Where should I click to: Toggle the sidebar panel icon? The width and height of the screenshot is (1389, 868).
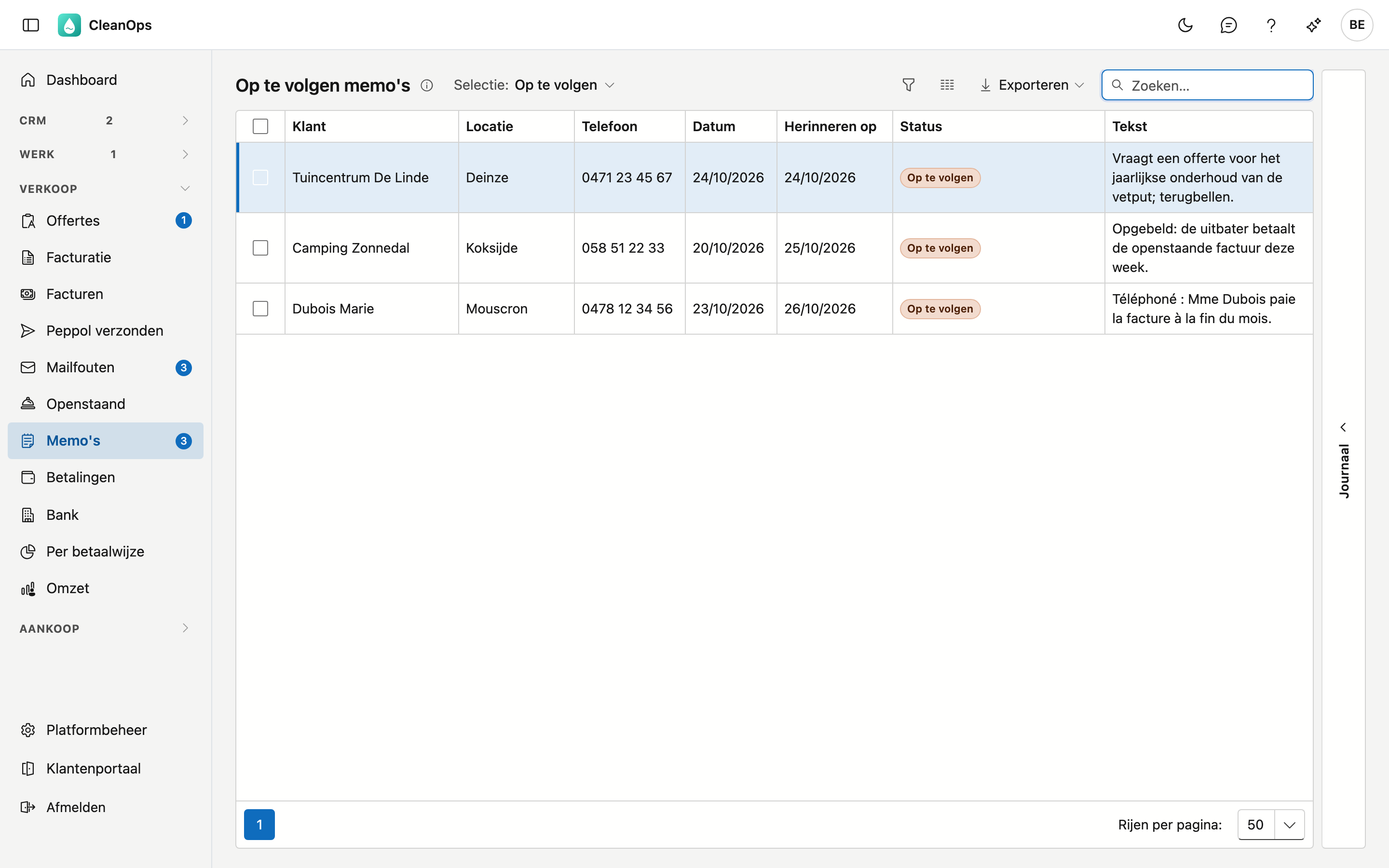click(x=30, y=25)
